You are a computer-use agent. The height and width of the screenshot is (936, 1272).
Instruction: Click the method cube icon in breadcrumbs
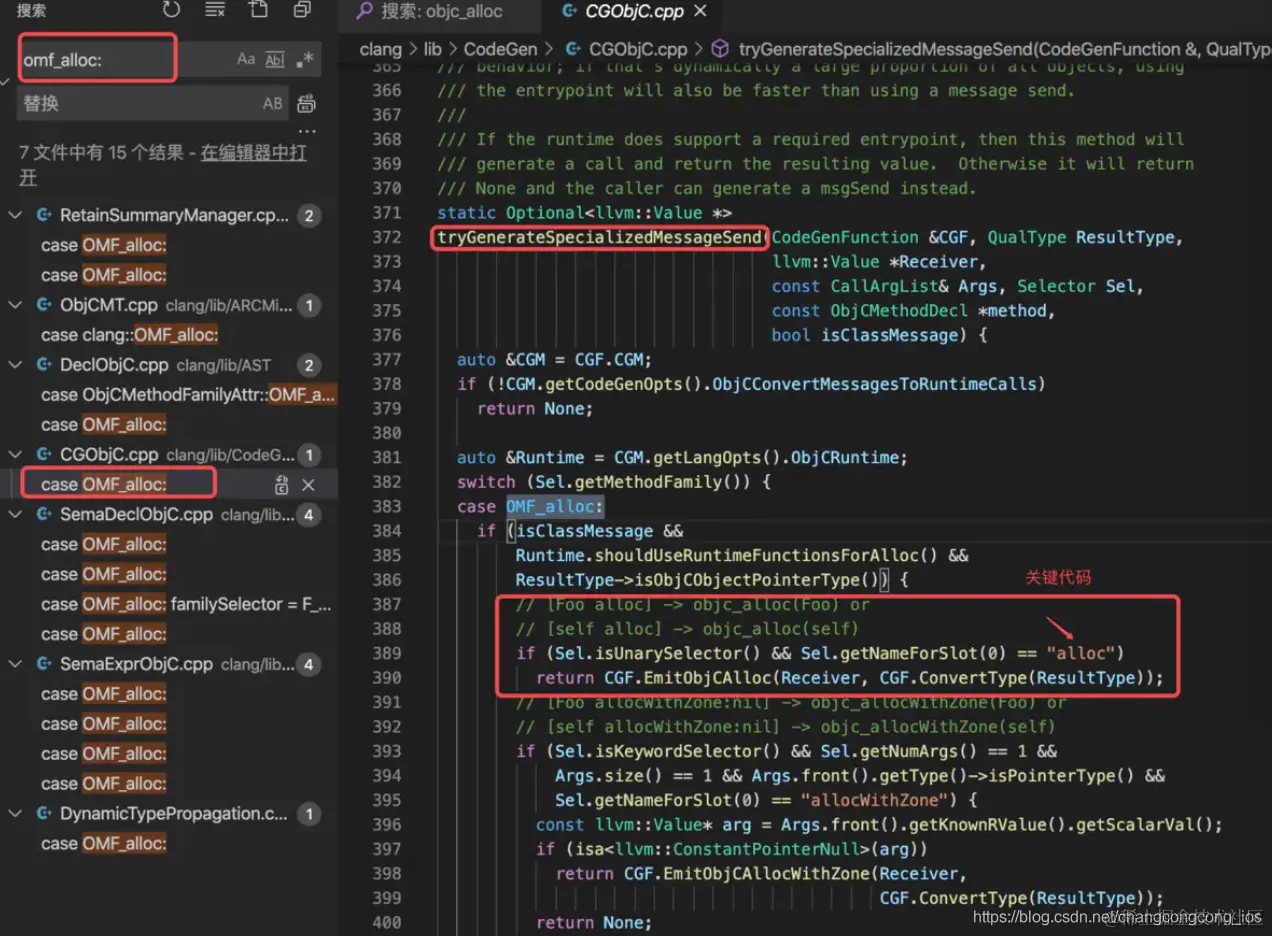[x=720, y=49]
